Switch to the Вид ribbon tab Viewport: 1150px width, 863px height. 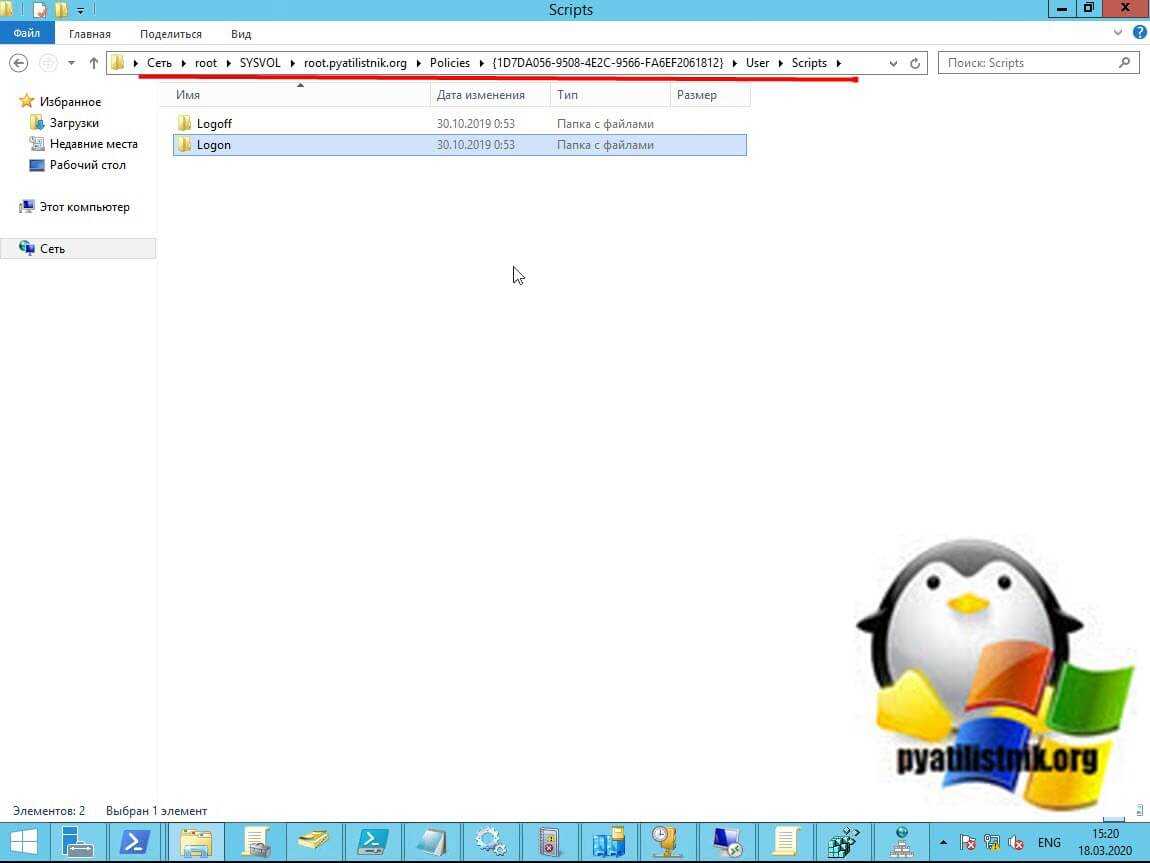[x=241, y=34]
